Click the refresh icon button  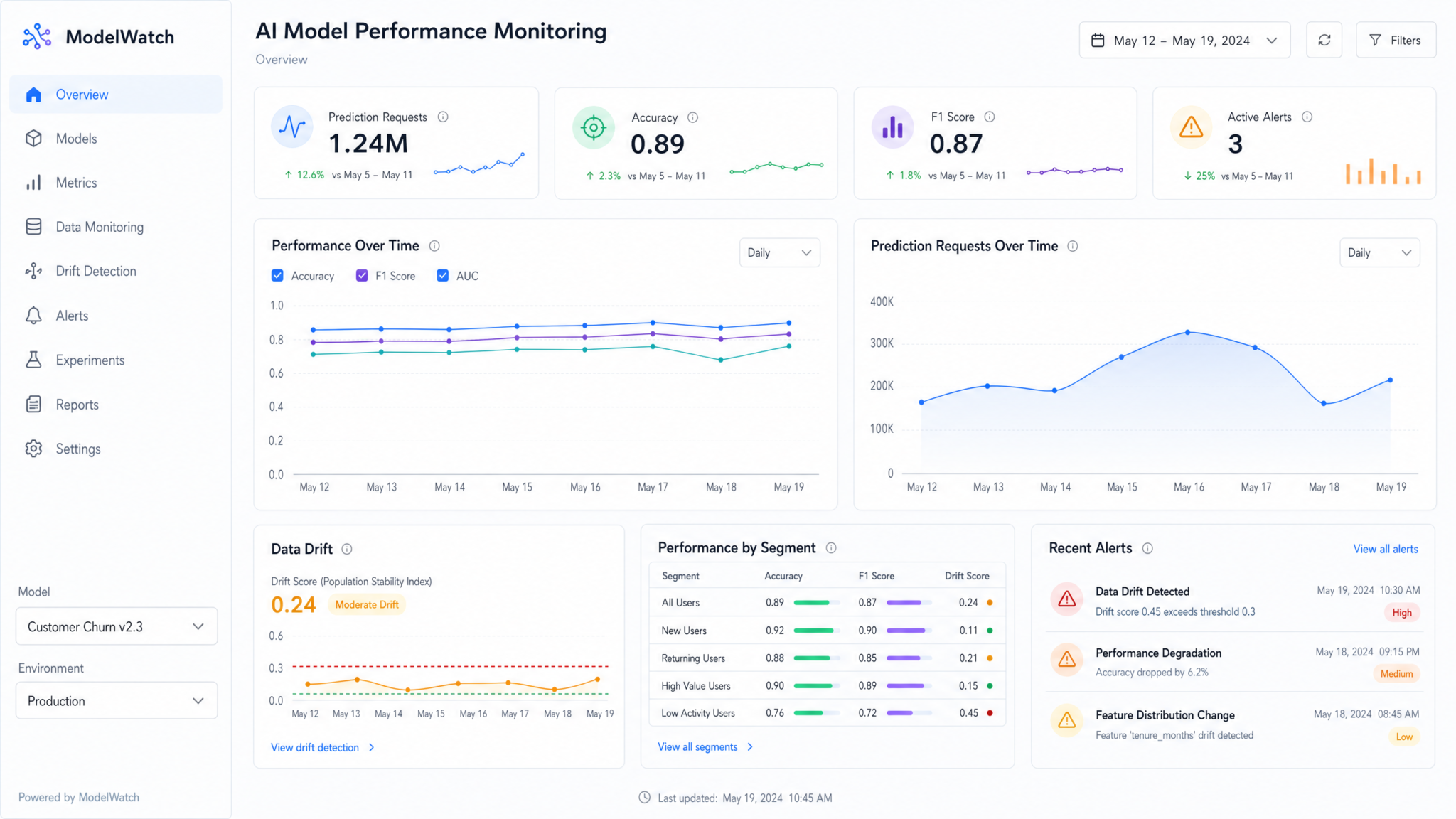click(x=1324, y=40)
